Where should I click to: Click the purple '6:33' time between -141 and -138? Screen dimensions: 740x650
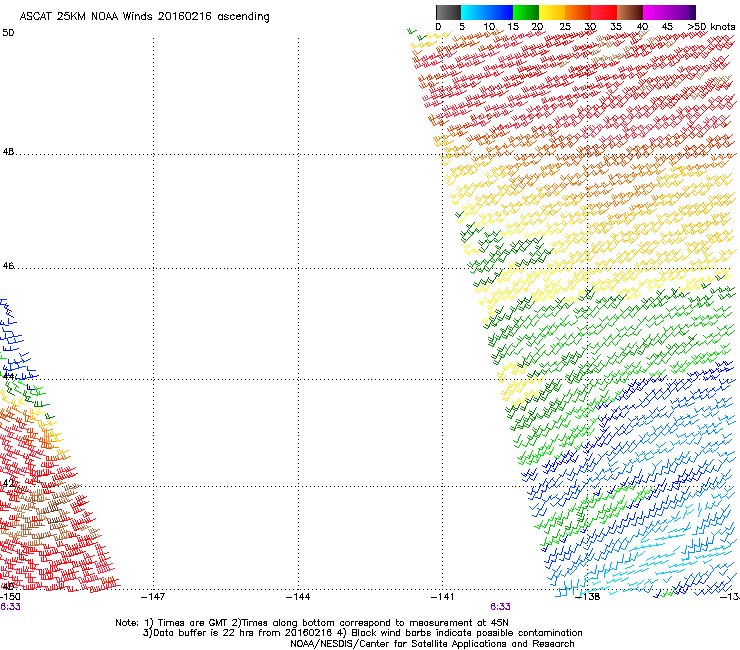500,607
